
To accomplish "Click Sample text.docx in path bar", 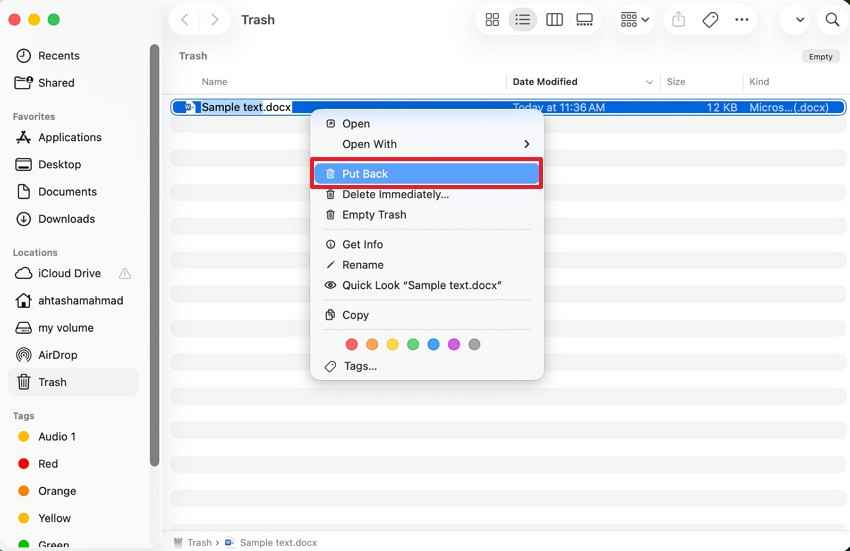I will [x=271, y=543].
